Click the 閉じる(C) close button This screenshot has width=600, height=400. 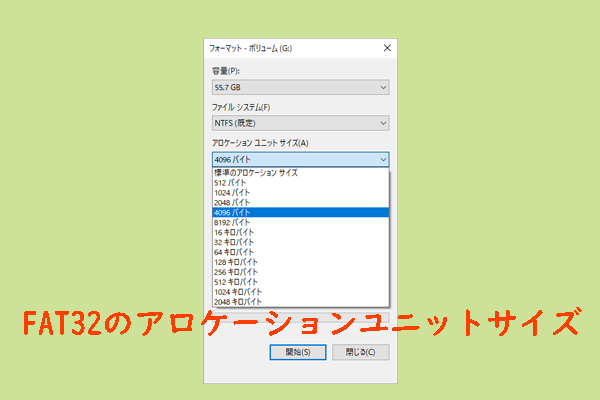[359, 352]
